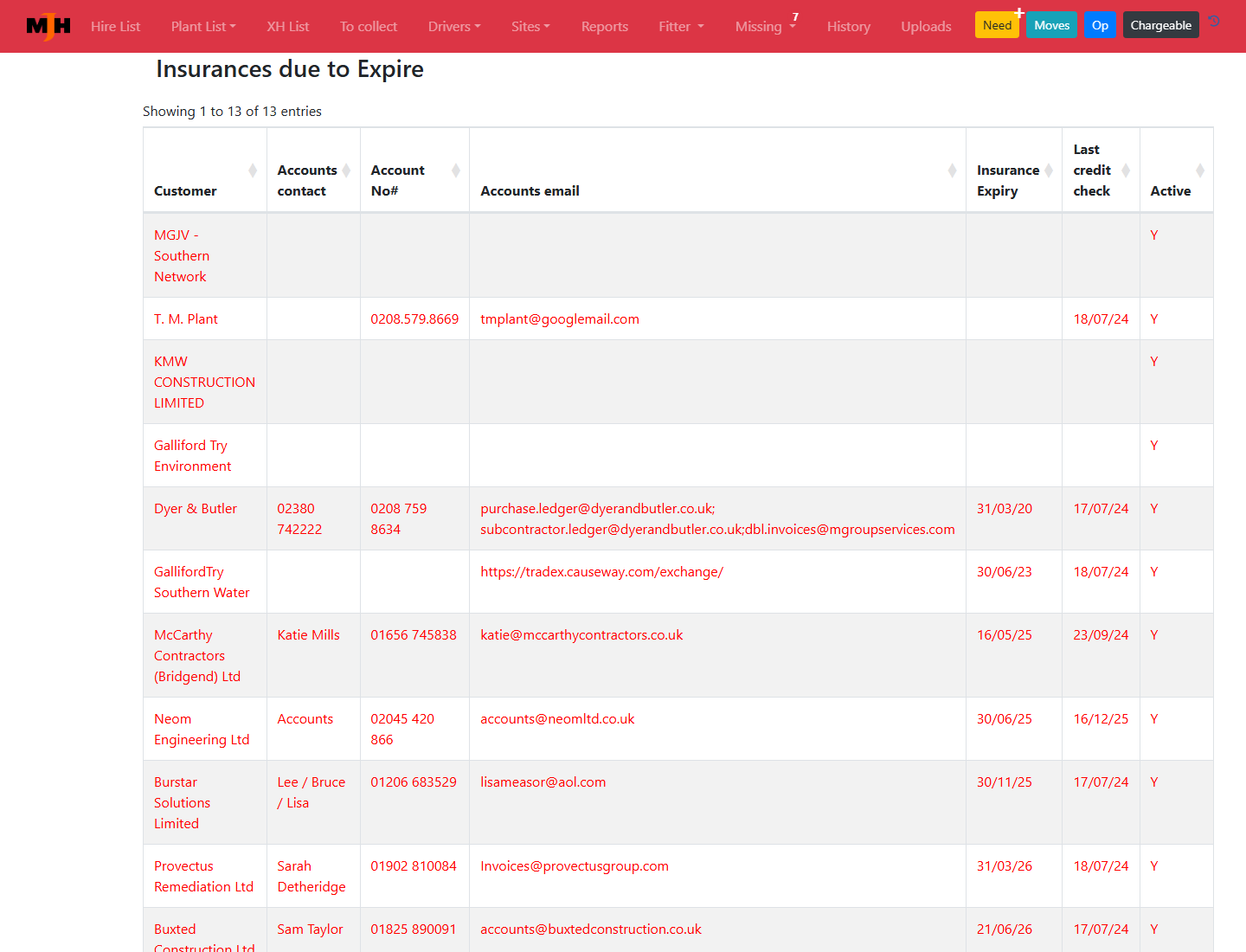Click Lee / Bruce / Lisa contact
Image resolution: width=1246 pixels, height=952 pixels.
[311, 793]
